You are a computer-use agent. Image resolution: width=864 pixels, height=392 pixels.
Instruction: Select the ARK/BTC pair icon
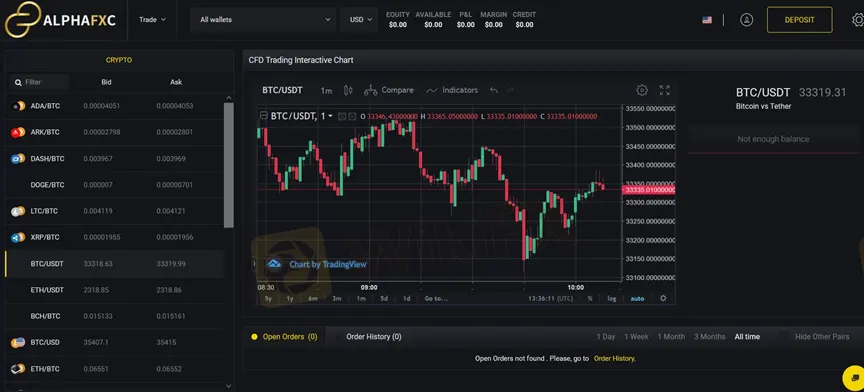pos(18,132)
